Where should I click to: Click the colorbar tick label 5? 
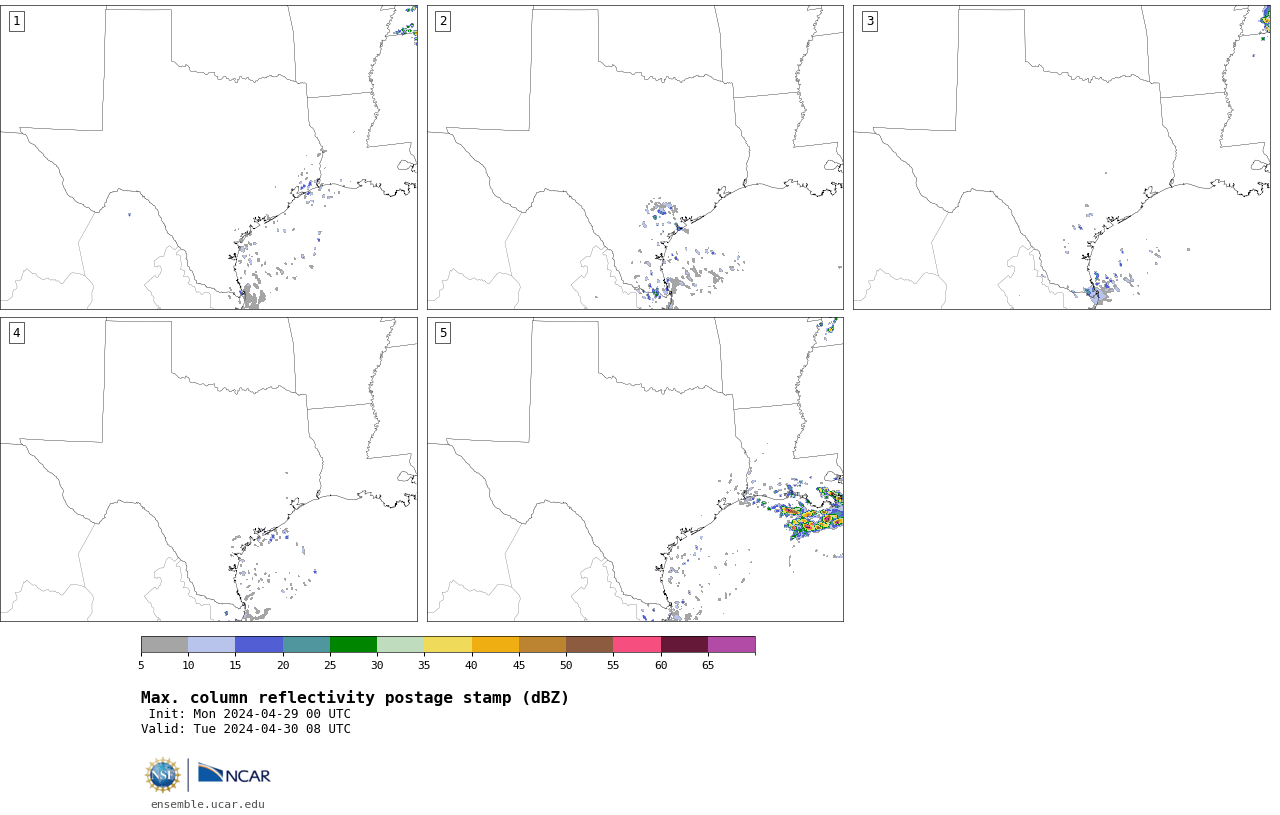(x=141, y=665)
